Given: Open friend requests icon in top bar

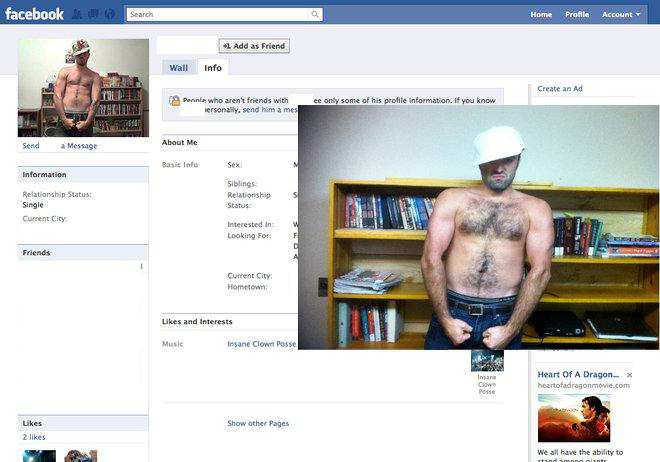Looking at the screenshot, I should [77, 14].
